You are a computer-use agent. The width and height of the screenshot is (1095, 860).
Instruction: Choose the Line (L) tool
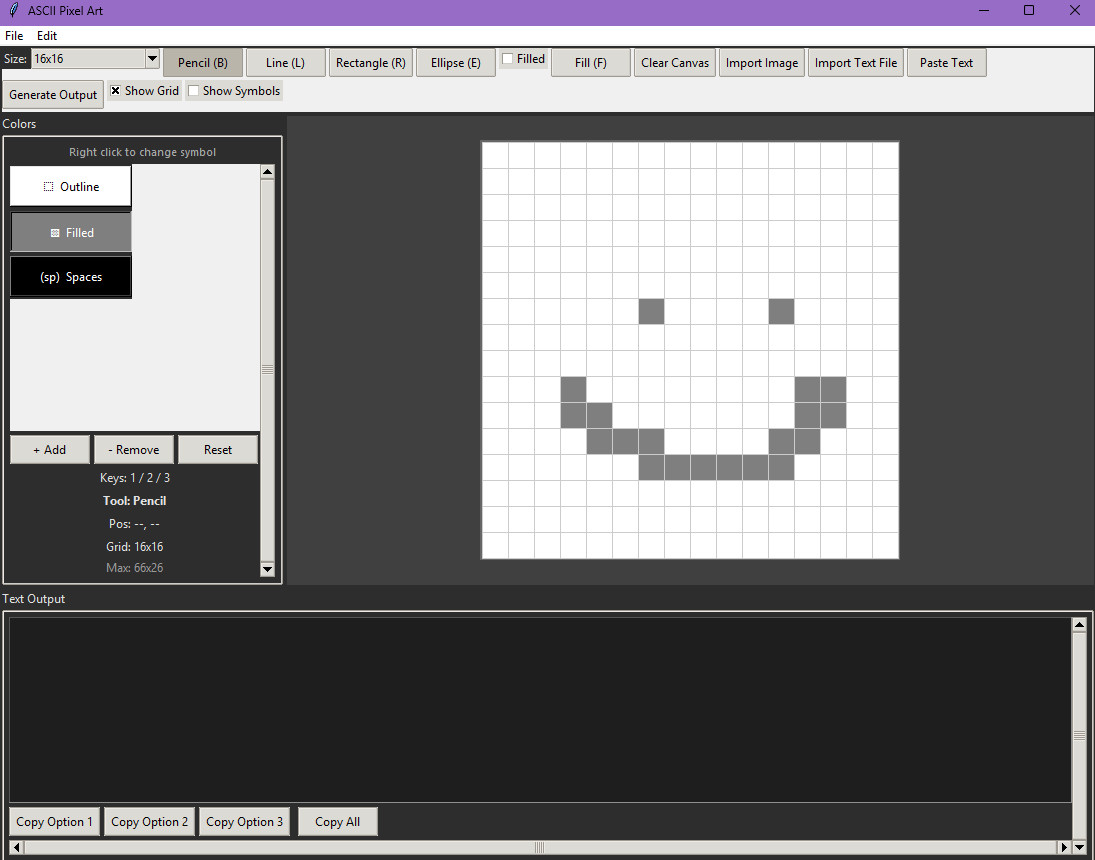tap(285, 63)
